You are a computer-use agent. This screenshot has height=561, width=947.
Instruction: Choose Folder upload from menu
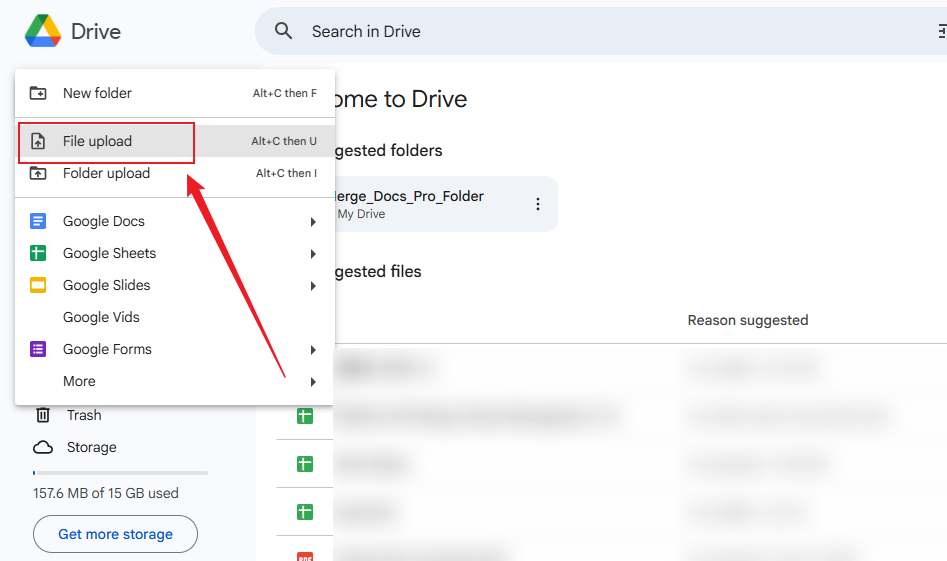click(175, 173)
